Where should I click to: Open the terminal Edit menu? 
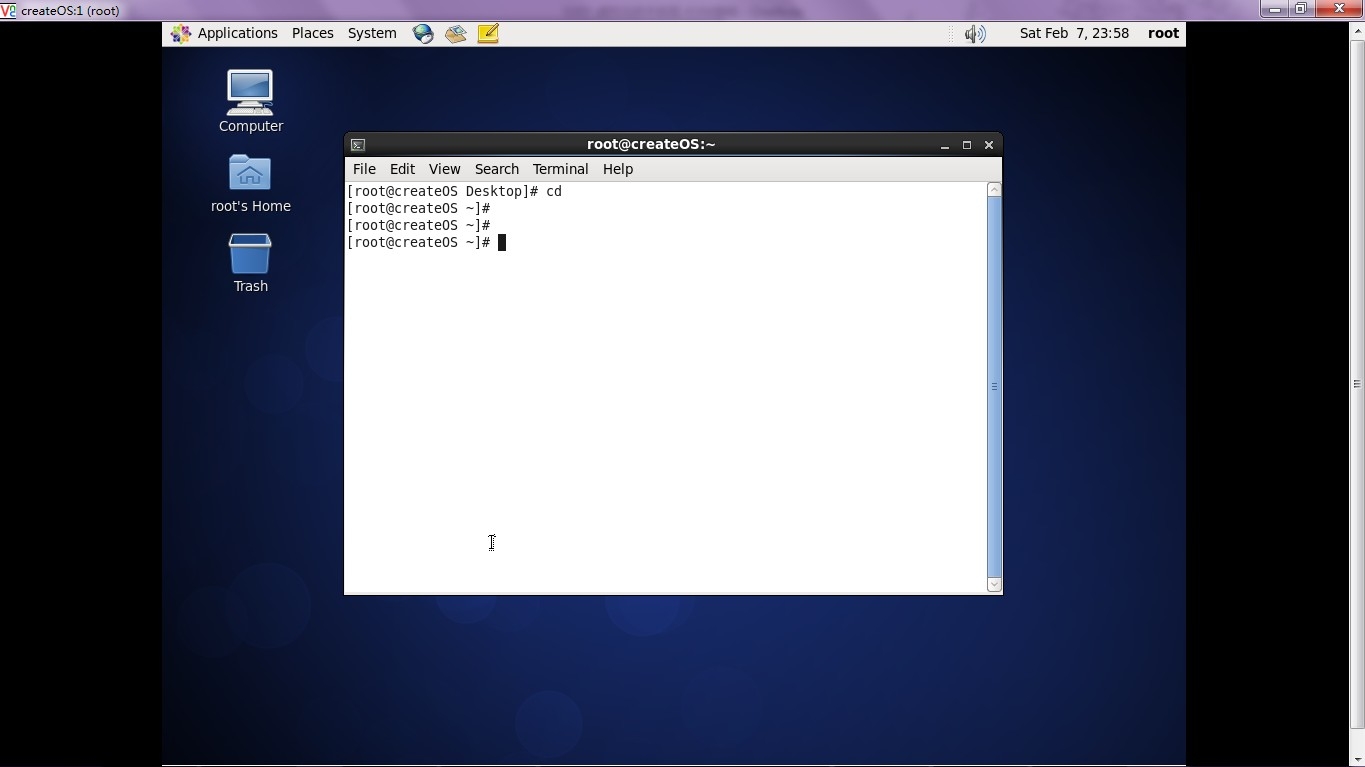[402, 169]
